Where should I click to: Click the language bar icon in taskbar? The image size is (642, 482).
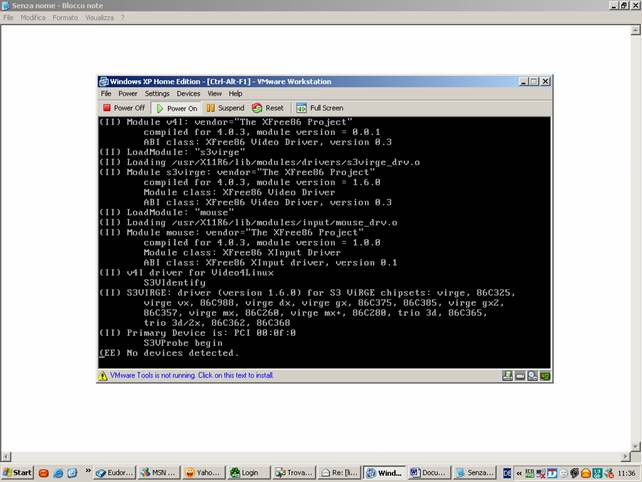click(507, 473)
